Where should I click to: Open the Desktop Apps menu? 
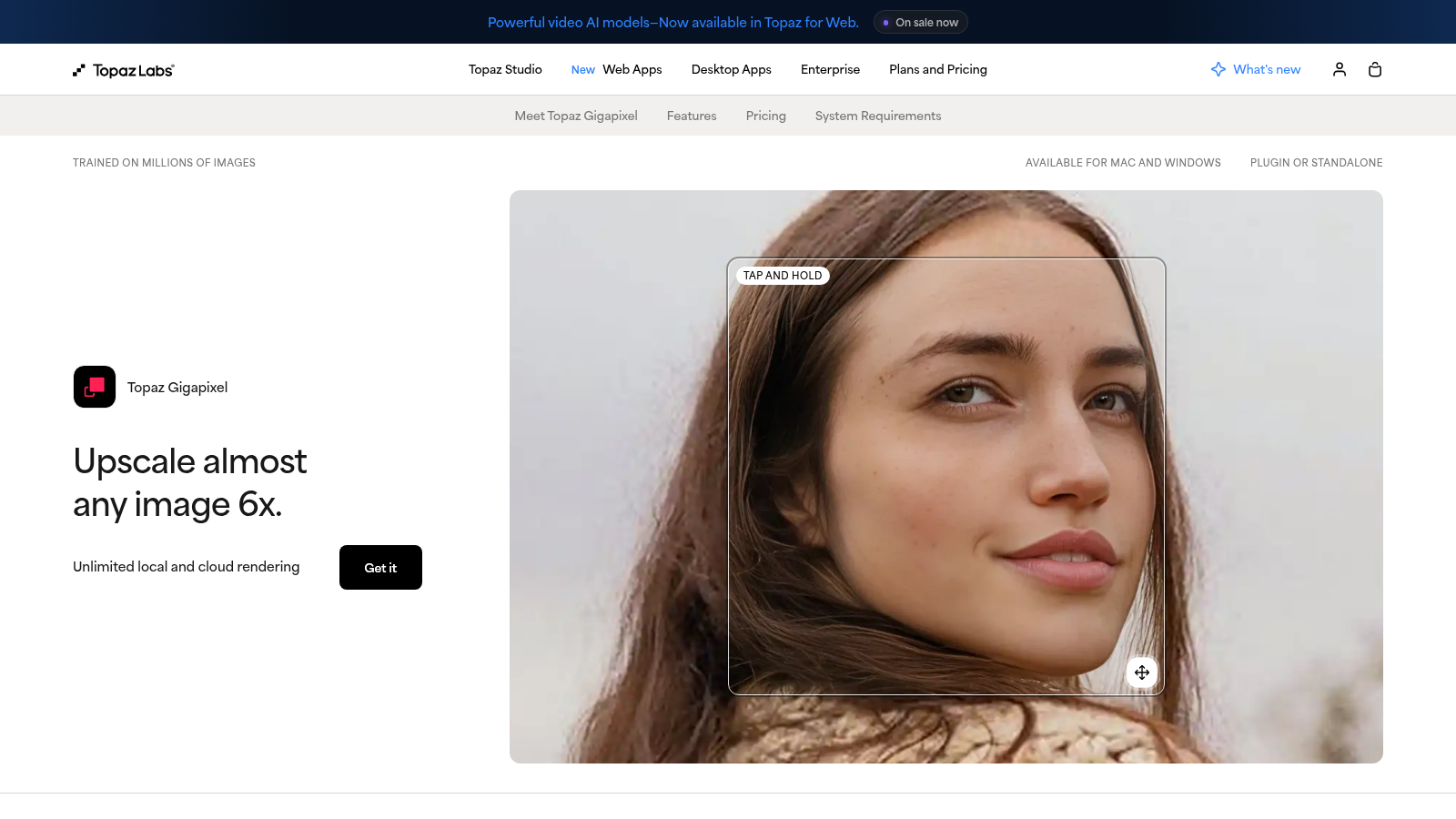(x=732, y=69)
